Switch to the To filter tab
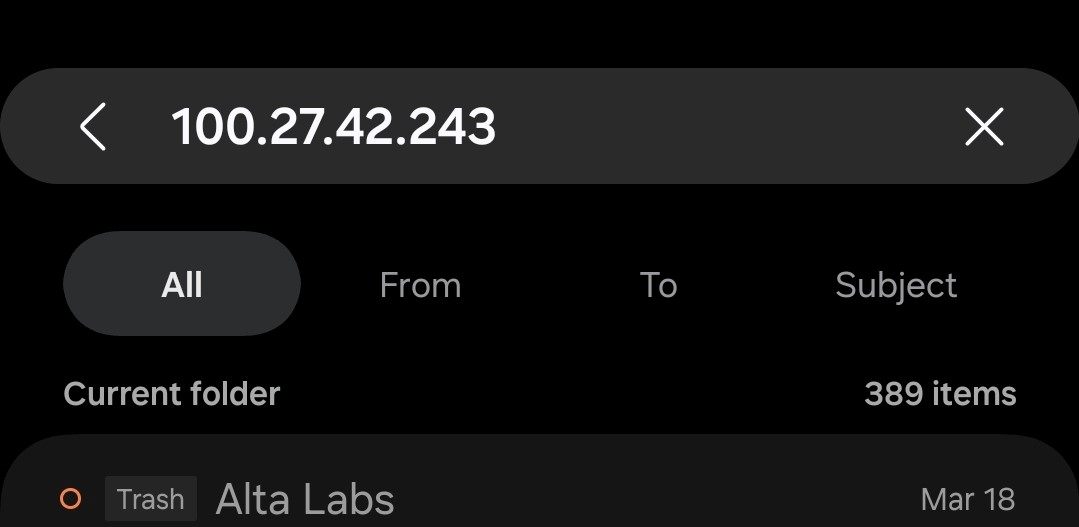The height and width of the screenshot is (527, 1079). pyautogui.click(x=659, y=284)
